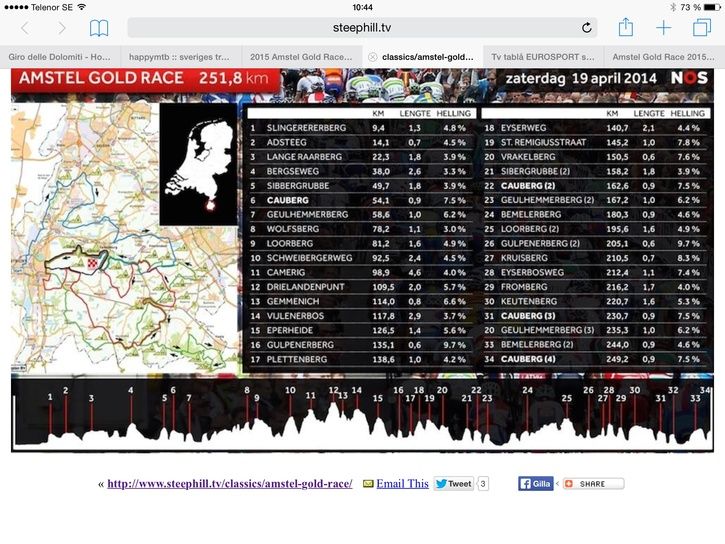
Task: Close the classics/amstel-gold tab
Action: click(372, 57)
